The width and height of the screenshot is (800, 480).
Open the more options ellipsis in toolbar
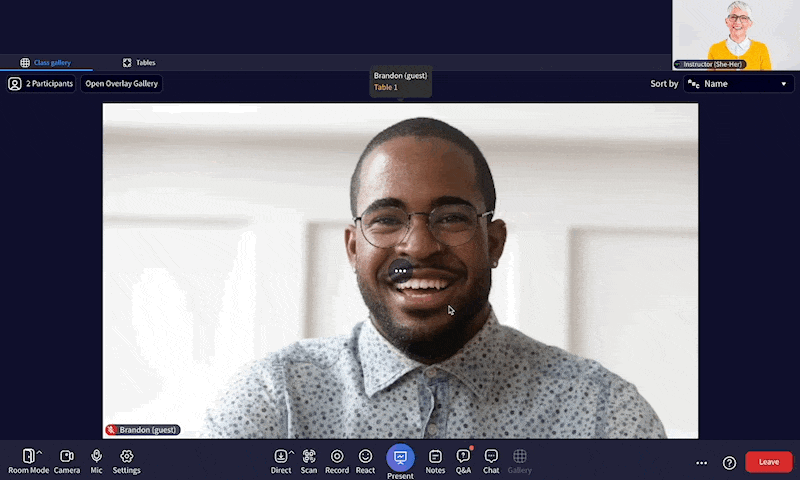click(702, 463)
